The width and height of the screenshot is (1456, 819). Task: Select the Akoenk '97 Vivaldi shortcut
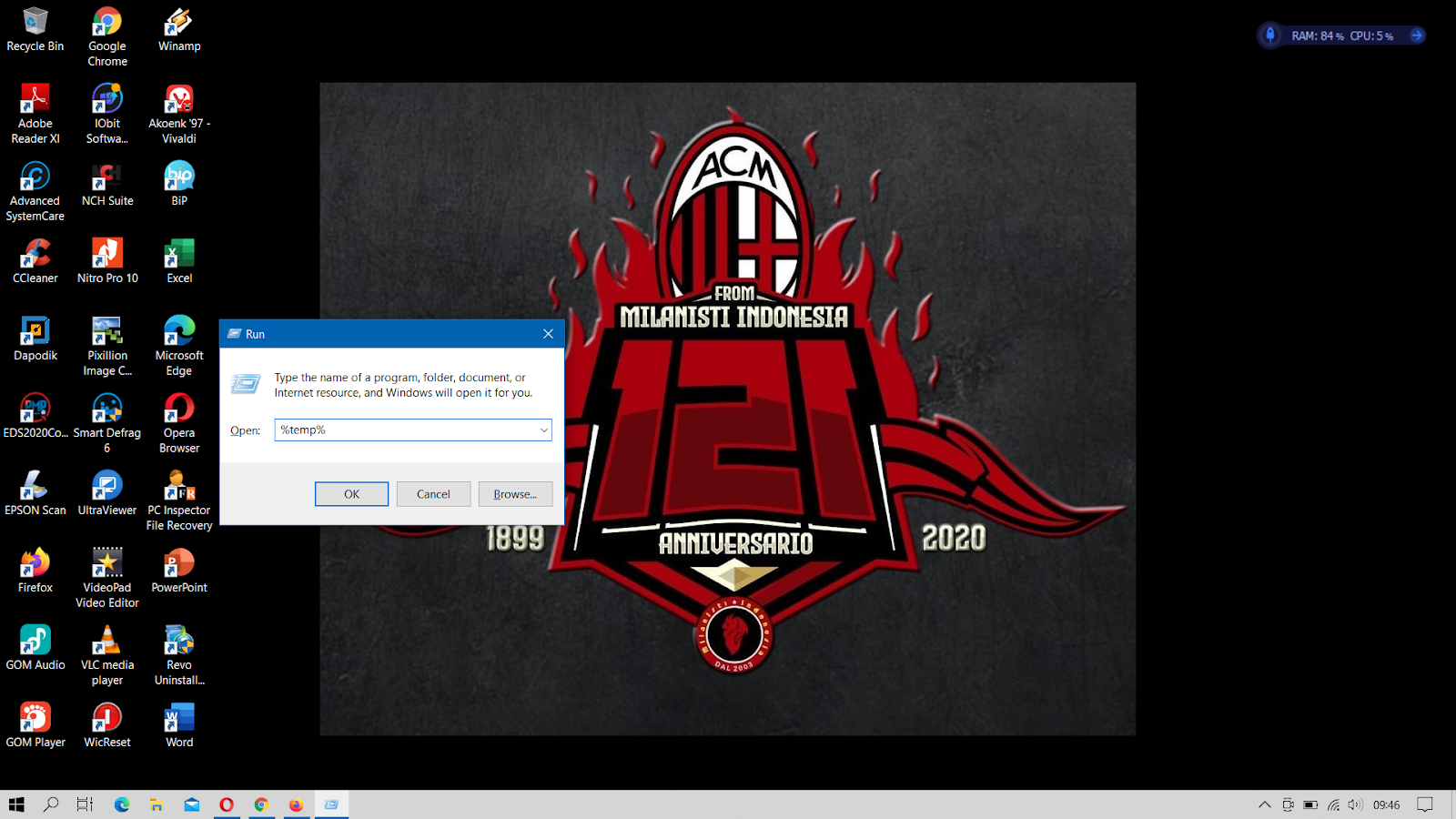(x=179, y=114)
